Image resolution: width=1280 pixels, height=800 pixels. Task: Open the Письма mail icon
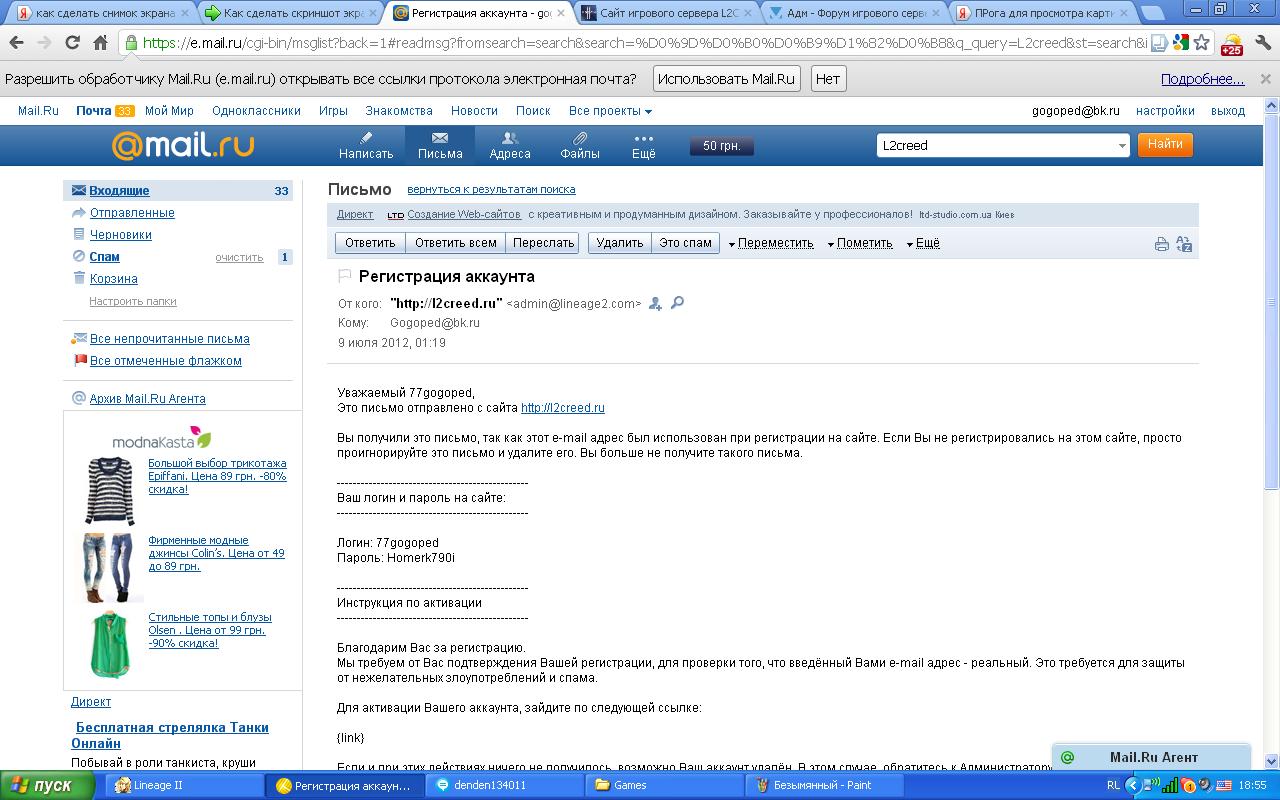click(440, 146)
